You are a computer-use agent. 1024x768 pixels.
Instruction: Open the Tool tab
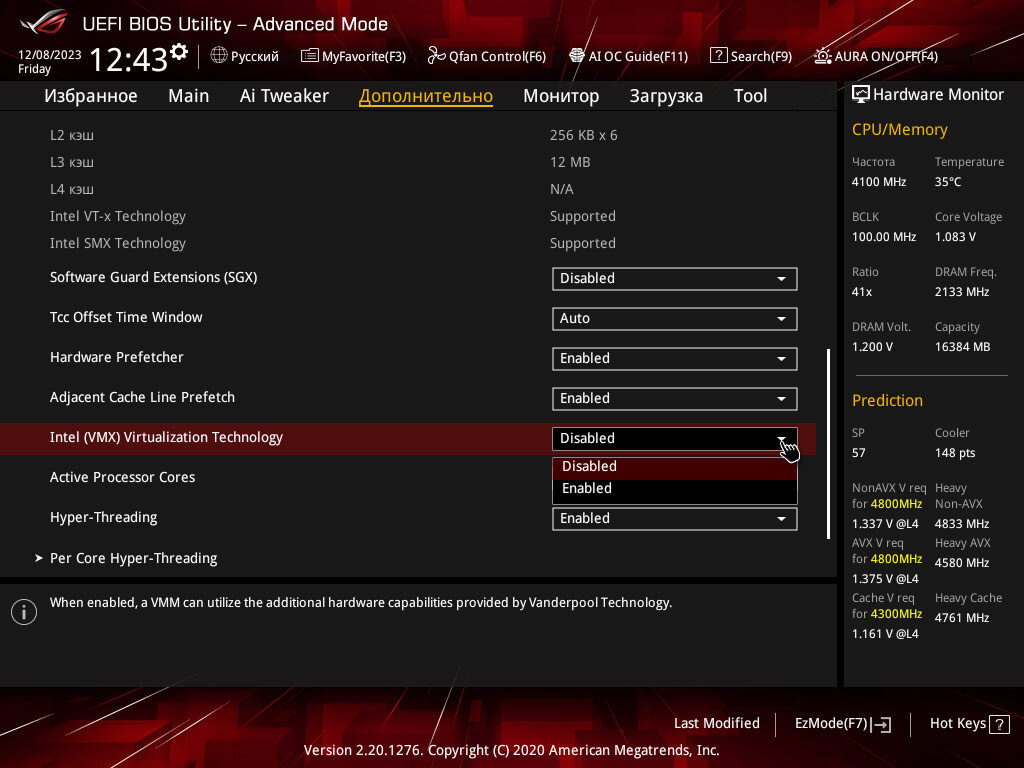tap(750, 96)
